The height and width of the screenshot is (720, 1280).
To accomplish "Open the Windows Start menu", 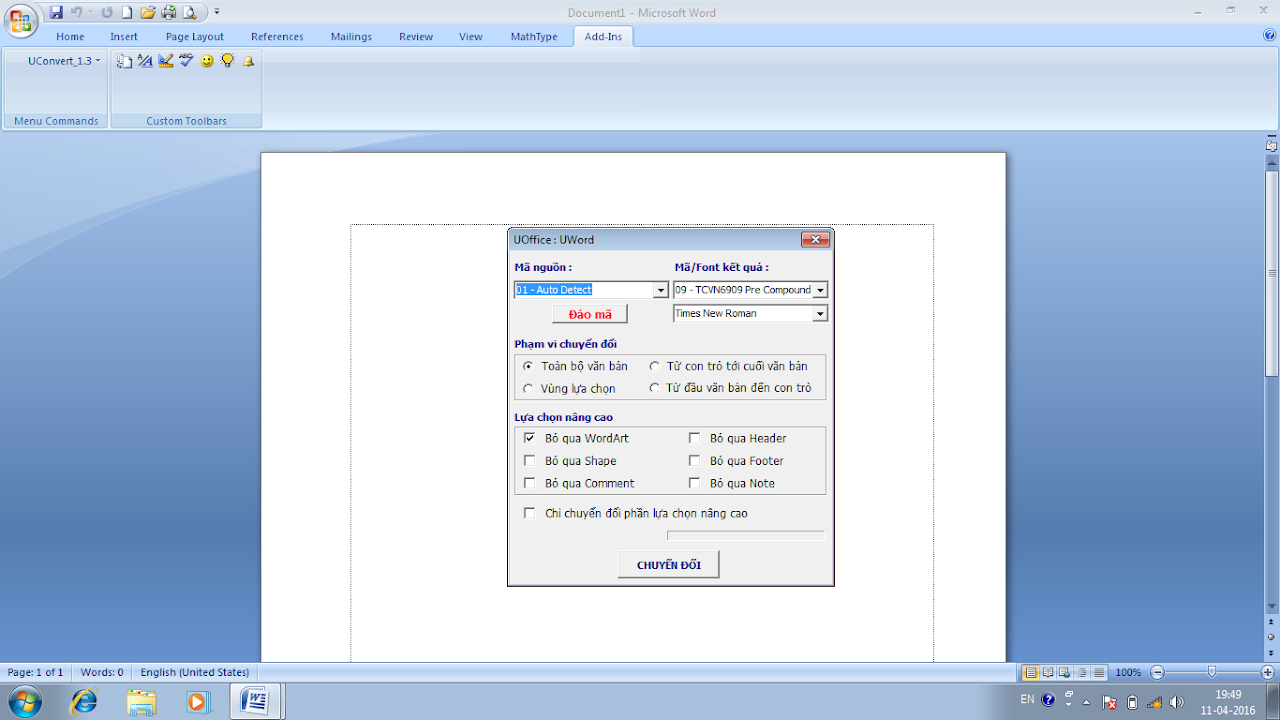I will (23, 701).
